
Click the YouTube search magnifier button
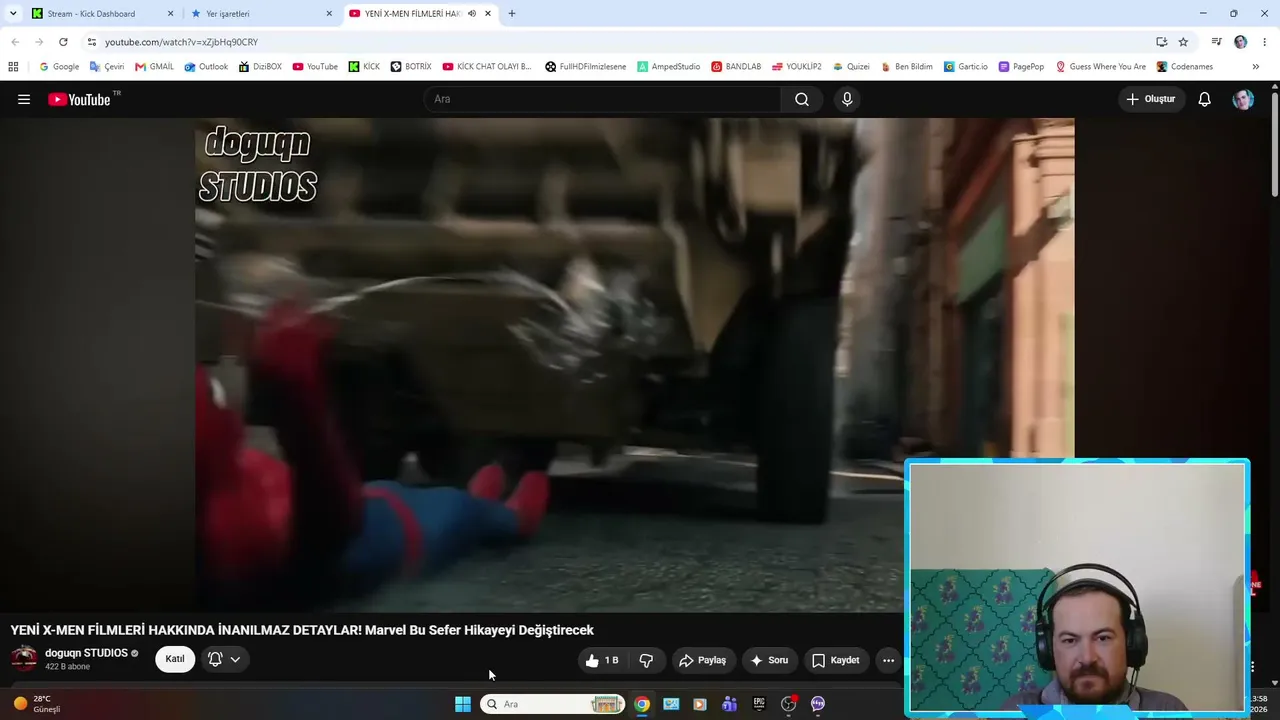pyautogui.click(x=802, y=99)
